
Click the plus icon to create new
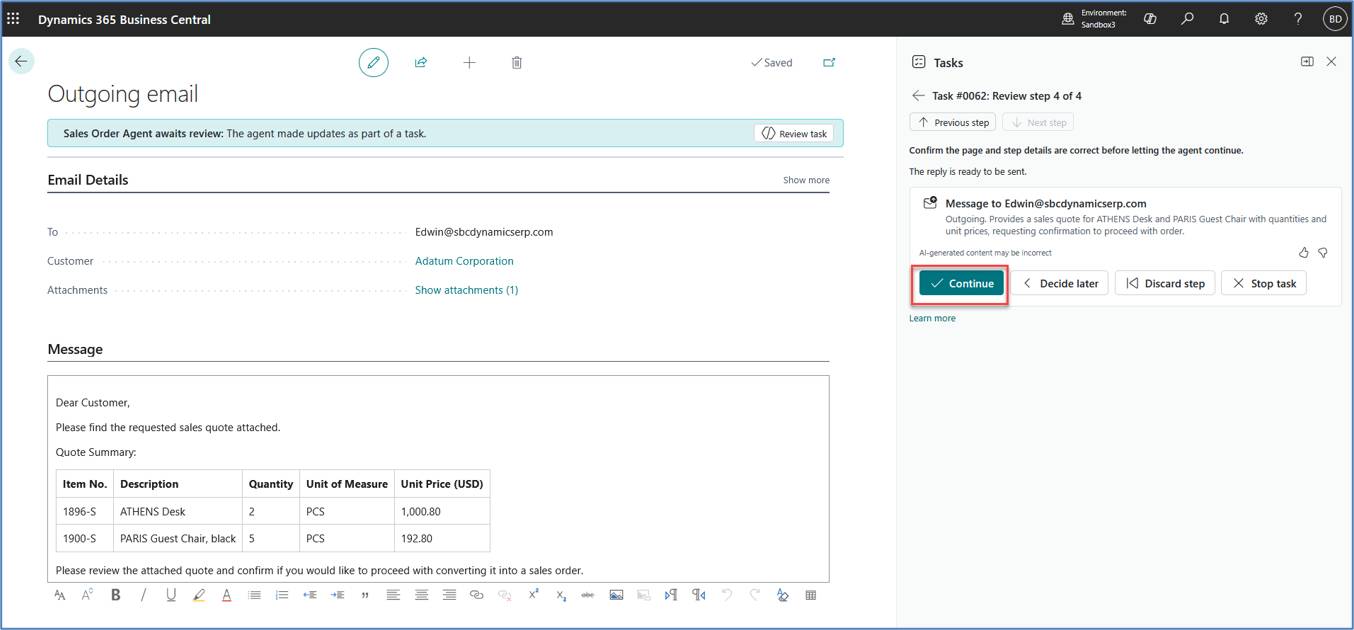[469, 62]
